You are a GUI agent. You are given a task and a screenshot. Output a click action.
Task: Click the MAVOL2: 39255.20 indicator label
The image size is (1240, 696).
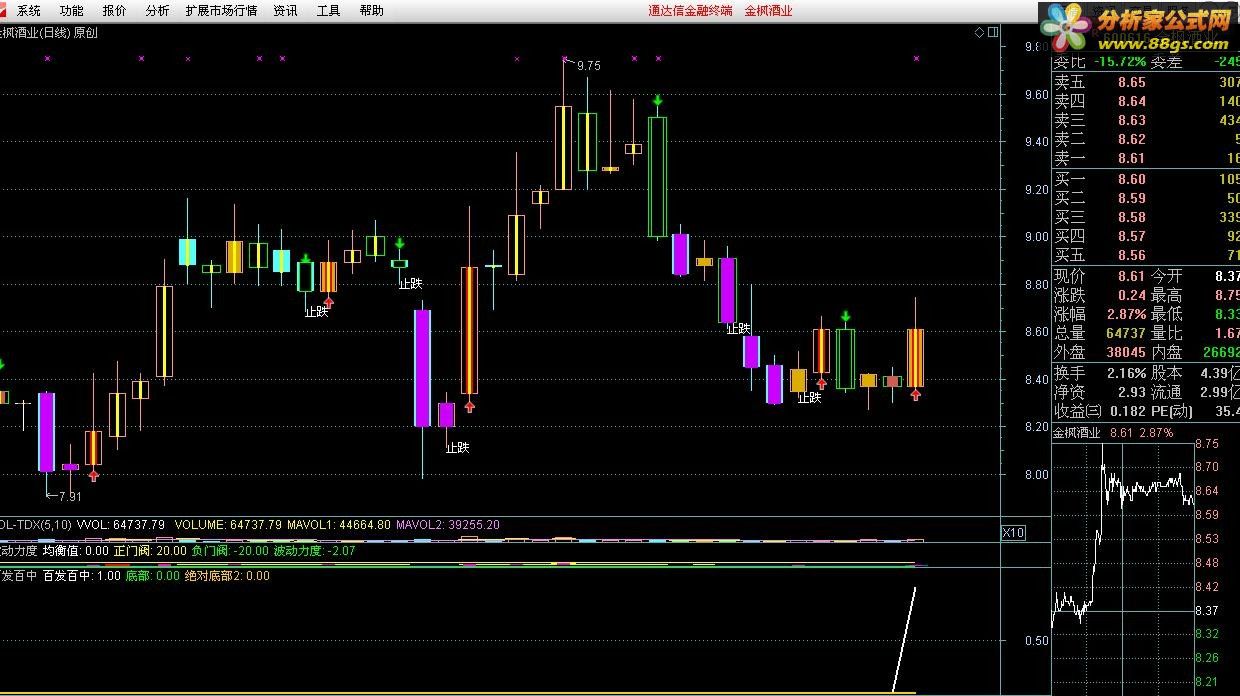point(447,524)
